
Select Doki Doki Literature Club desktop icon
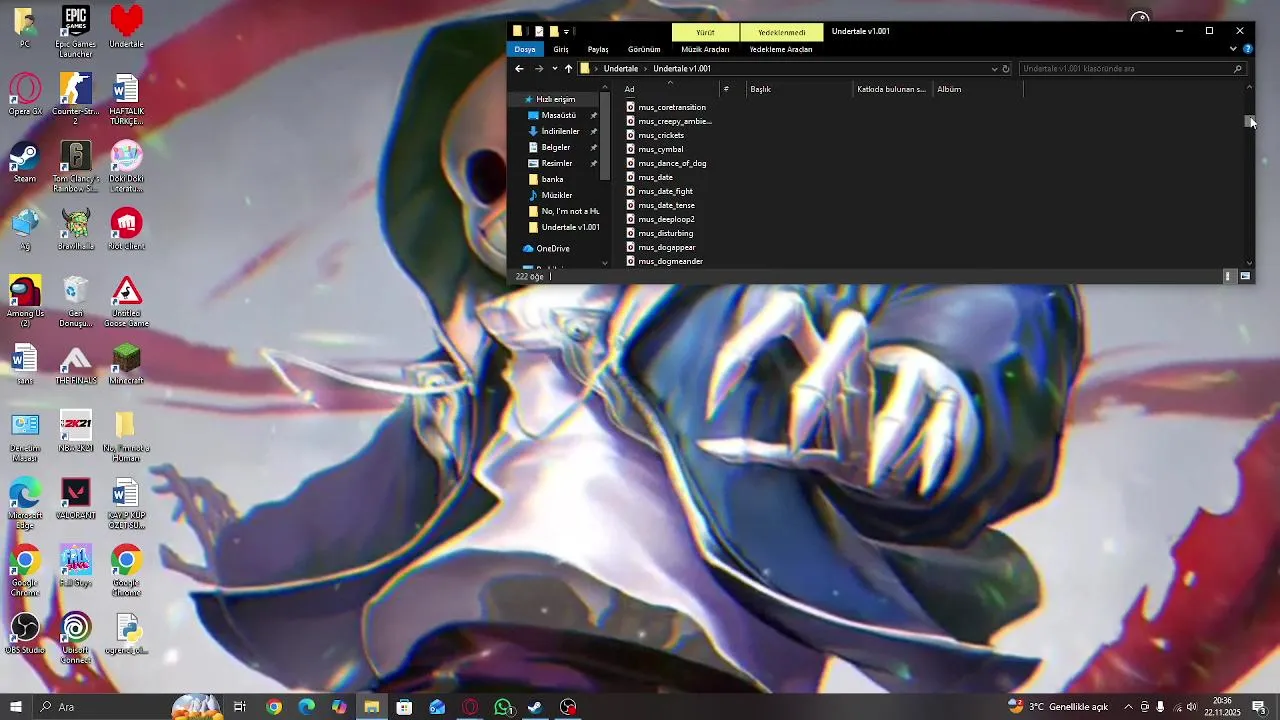(126, 166)
